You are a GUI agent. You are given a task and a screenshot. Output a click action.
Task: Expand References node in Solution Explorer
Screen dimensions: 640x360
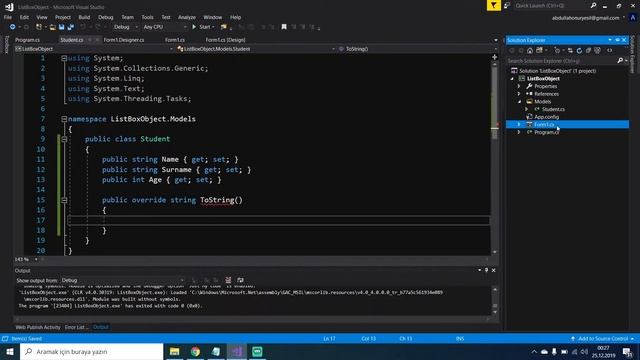coord(519,94)
